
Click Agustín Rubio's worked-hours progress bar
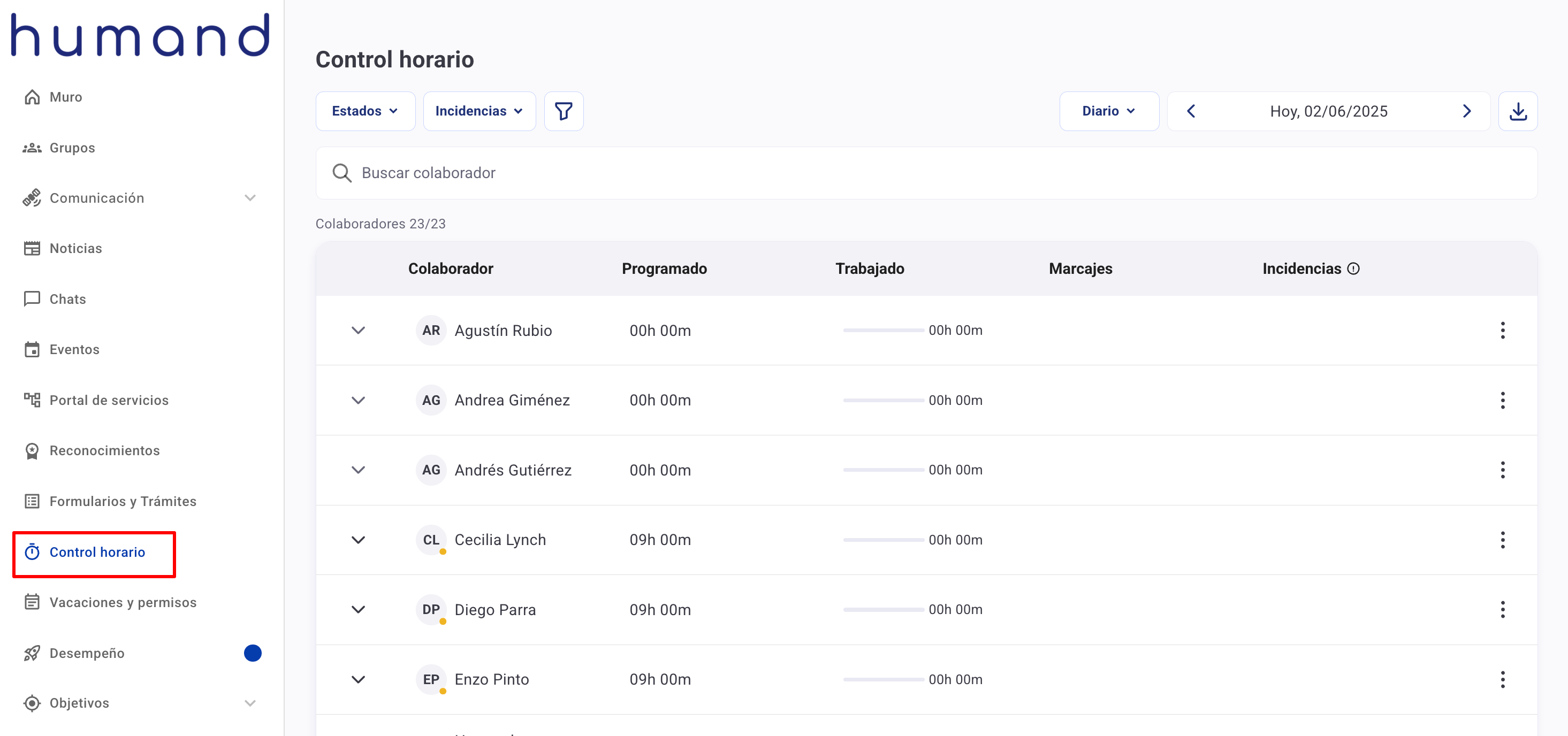883,330
